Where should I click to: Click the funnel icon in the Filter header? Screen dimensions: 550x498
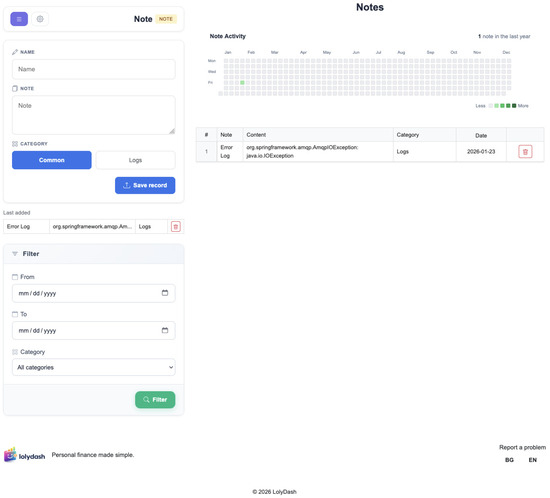[15, 254]
